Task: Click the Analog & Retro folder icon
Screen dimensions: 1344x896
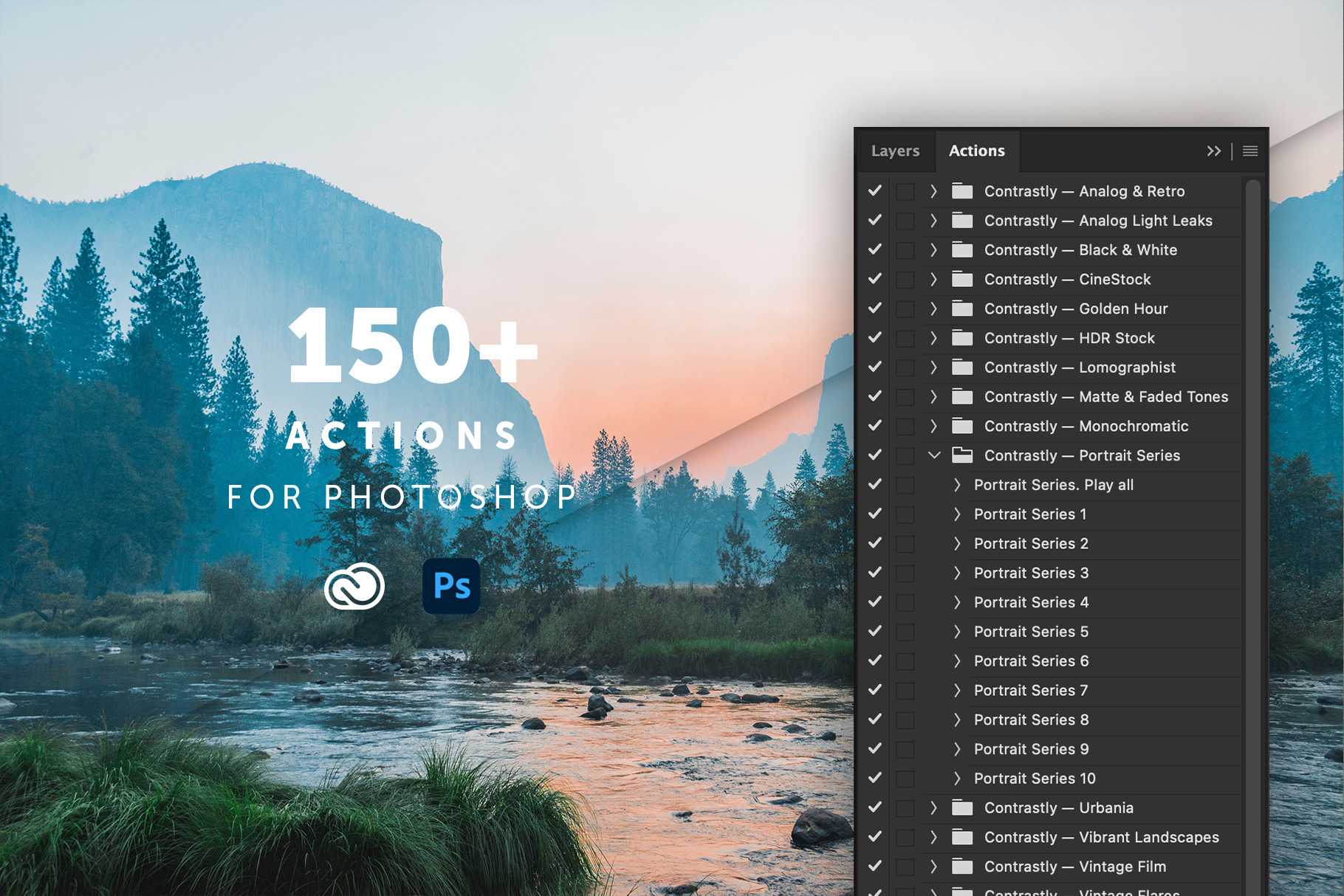Action: tap(961, 191)
